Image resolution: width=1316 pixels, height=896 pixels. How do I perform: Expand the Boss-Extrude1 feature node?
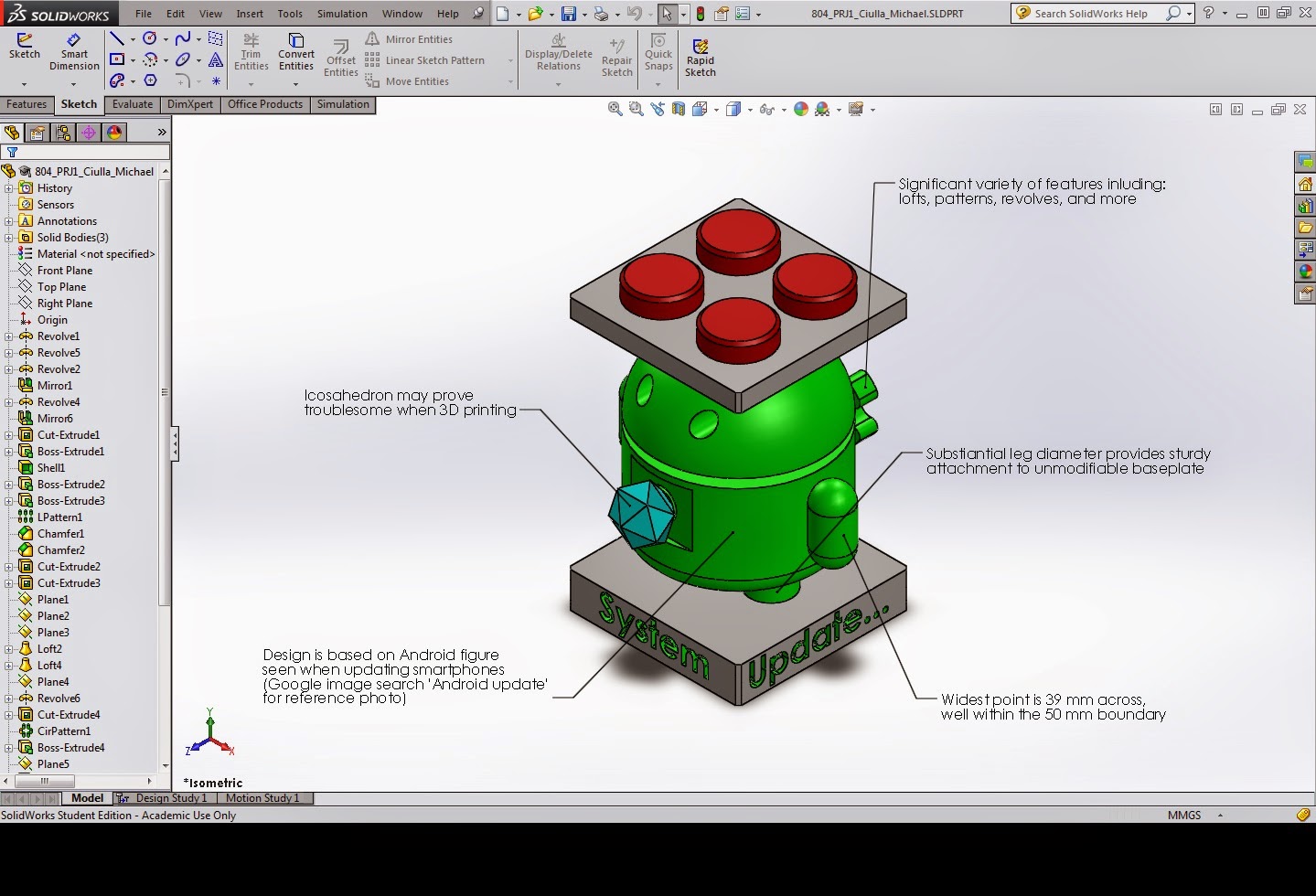pyautogui.click(x=8, y=452)
